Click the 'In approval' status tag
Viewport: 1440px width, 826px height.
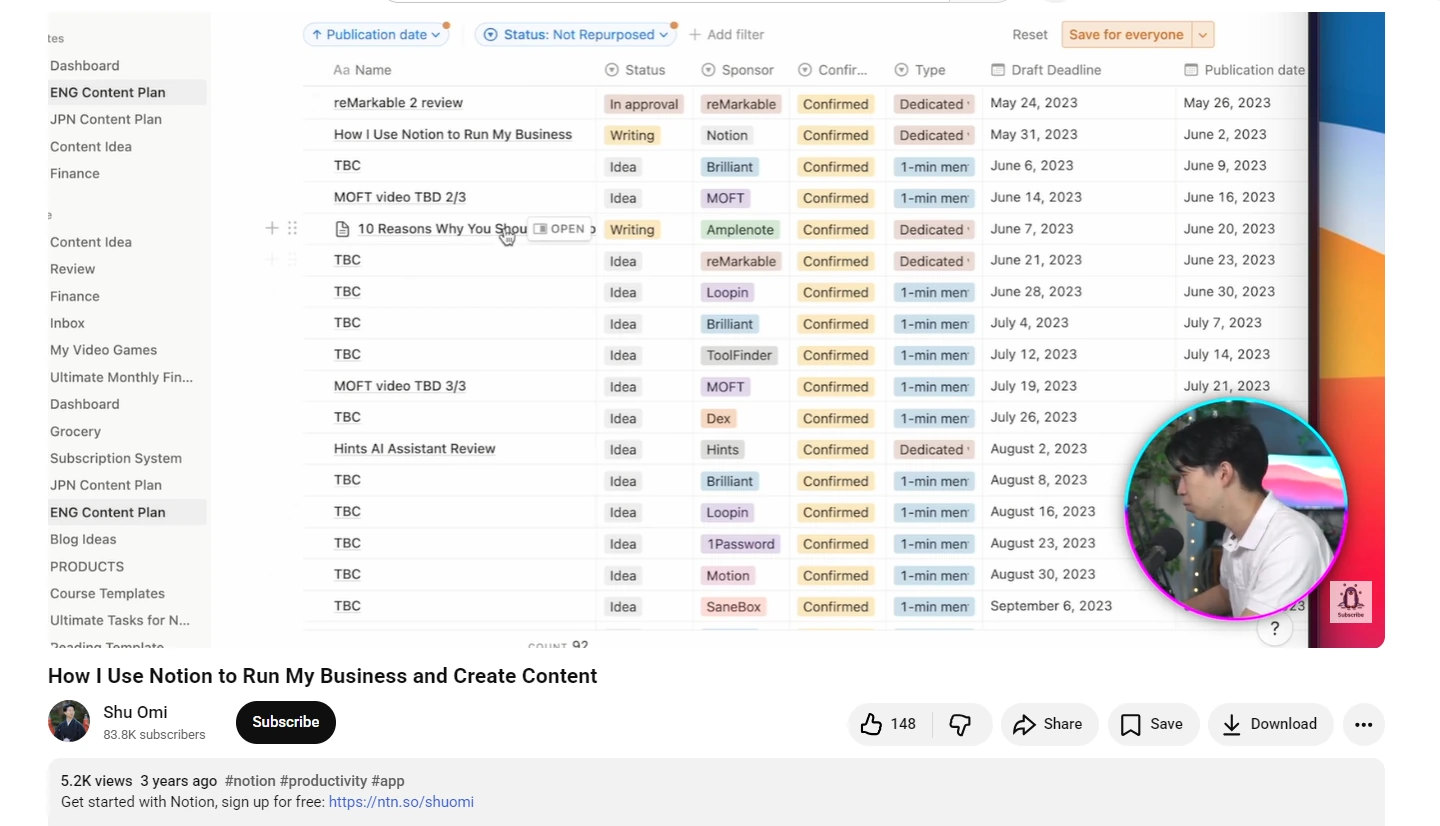(x=644, y=104)
